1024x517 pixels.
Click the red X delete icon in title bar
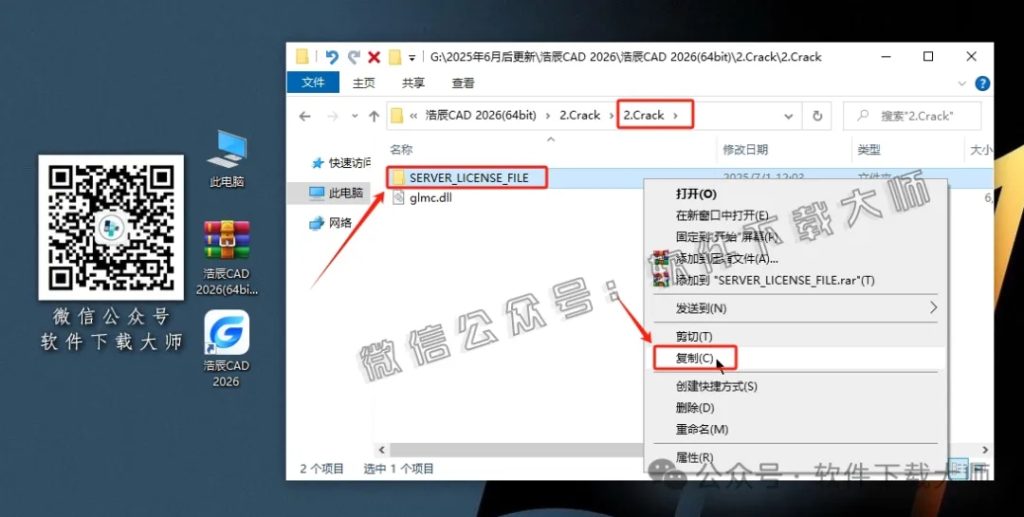tap(374, 57)
